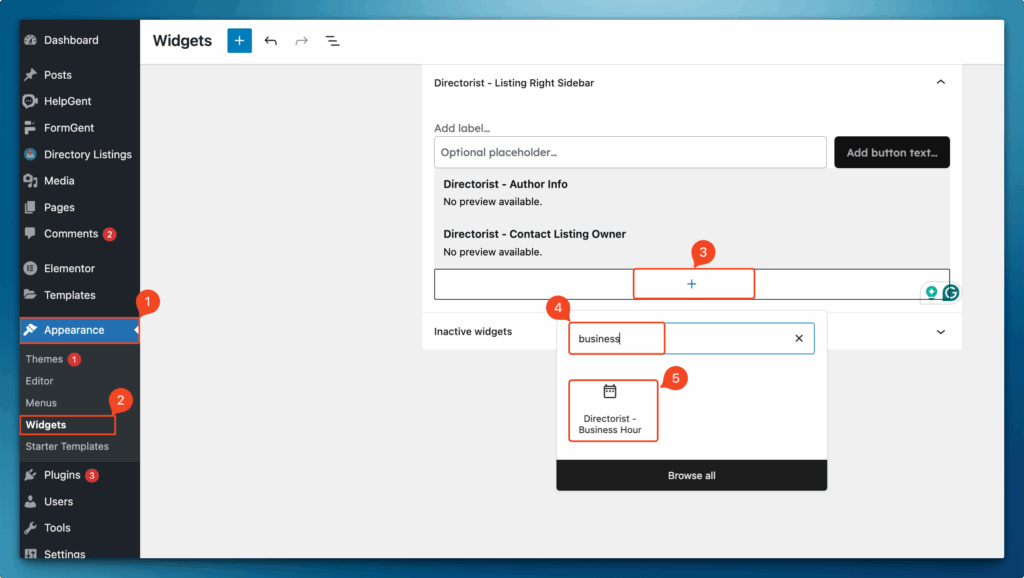Open Themes submenu link
The image size is (1024, 578).
click(44, 359)
